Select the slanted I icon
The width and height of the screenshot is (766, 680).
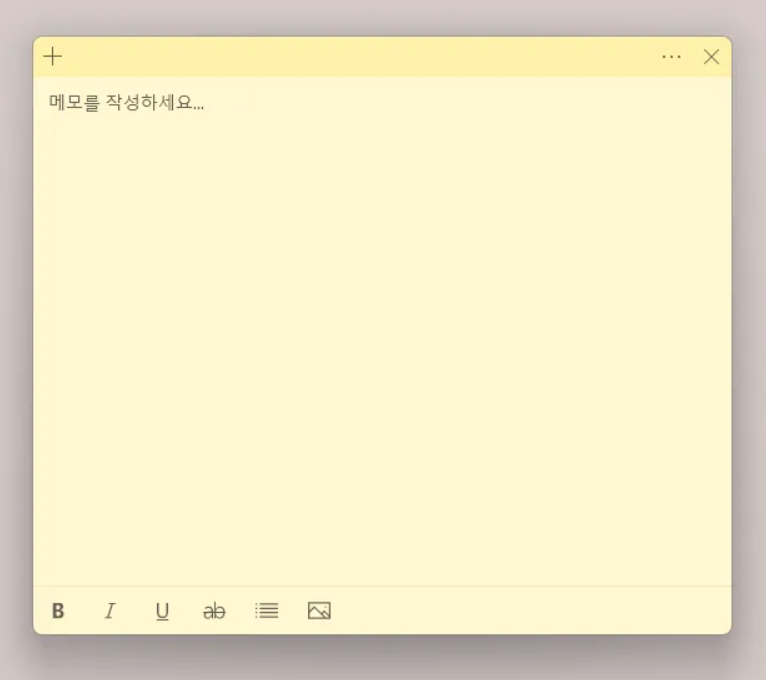110,611
